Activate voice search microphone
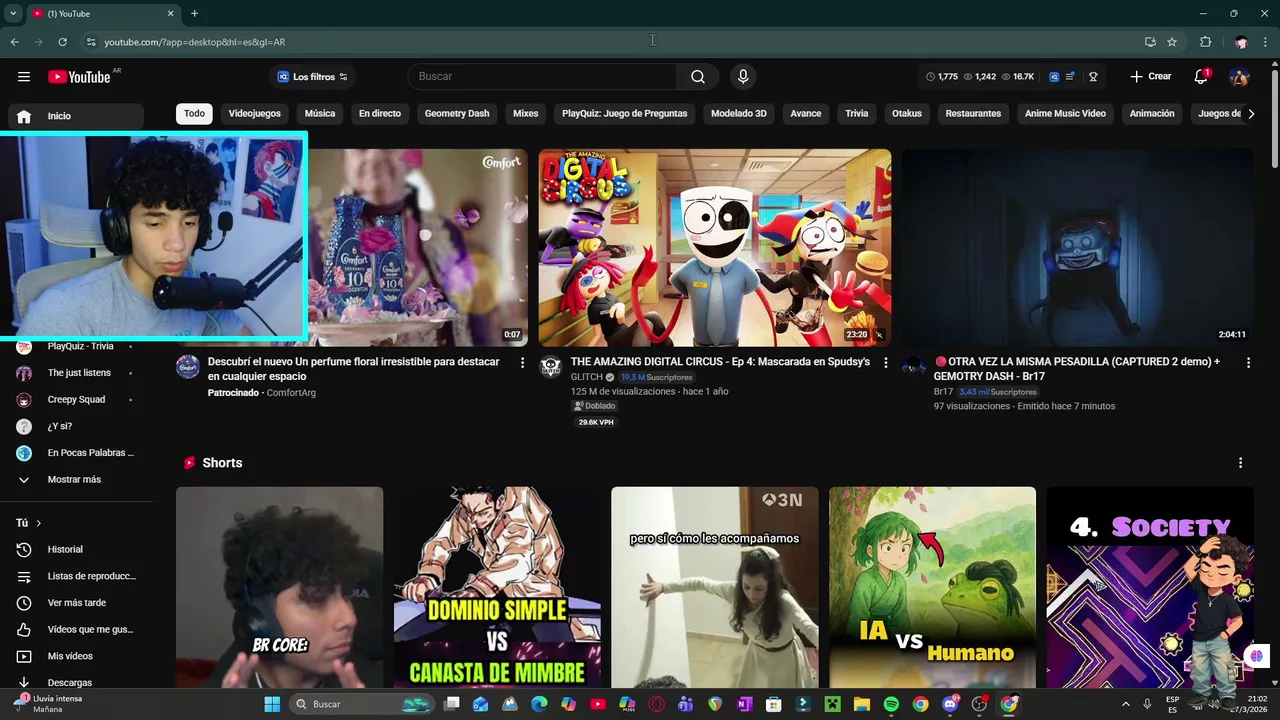 coord(743,77)
